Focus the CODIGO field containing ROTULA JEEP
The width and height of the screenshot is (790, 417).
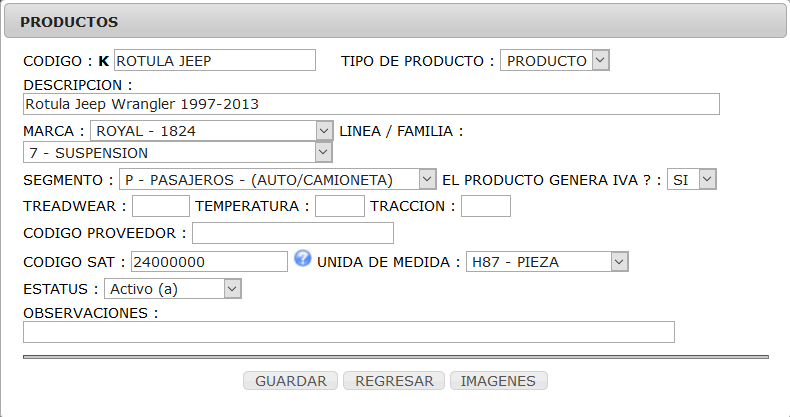click(215, 60)
